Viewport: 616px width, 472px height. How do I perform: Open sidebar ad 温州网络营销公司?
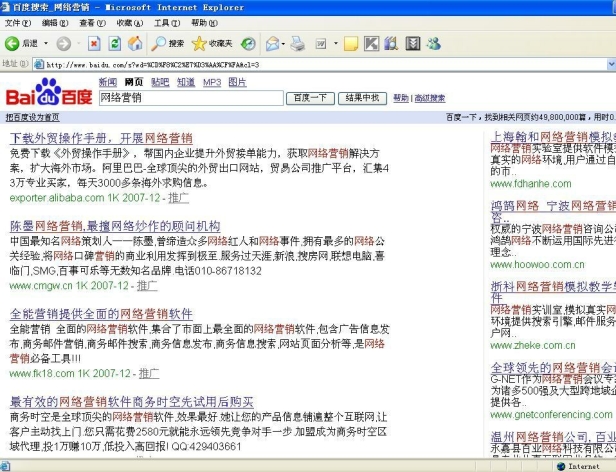pyautogui.click(x=553, y=437)
